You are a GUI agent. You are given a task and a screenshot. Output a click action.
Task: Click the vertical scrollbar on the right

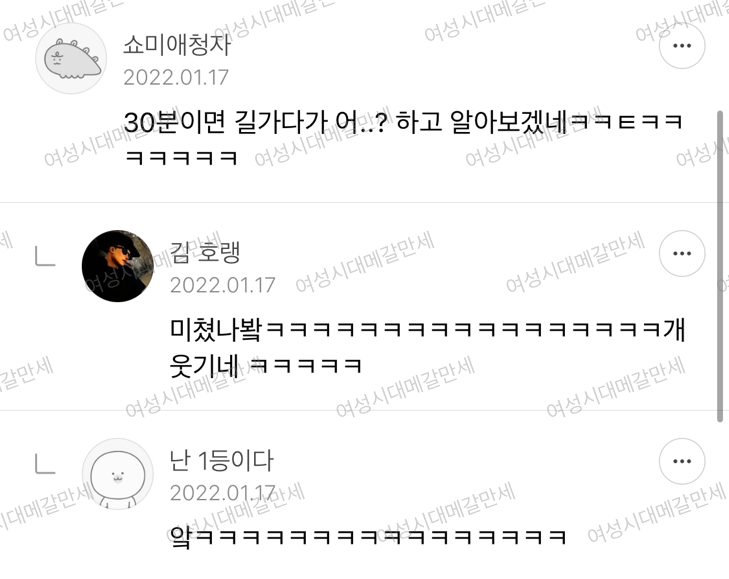(x=720, y=266)
